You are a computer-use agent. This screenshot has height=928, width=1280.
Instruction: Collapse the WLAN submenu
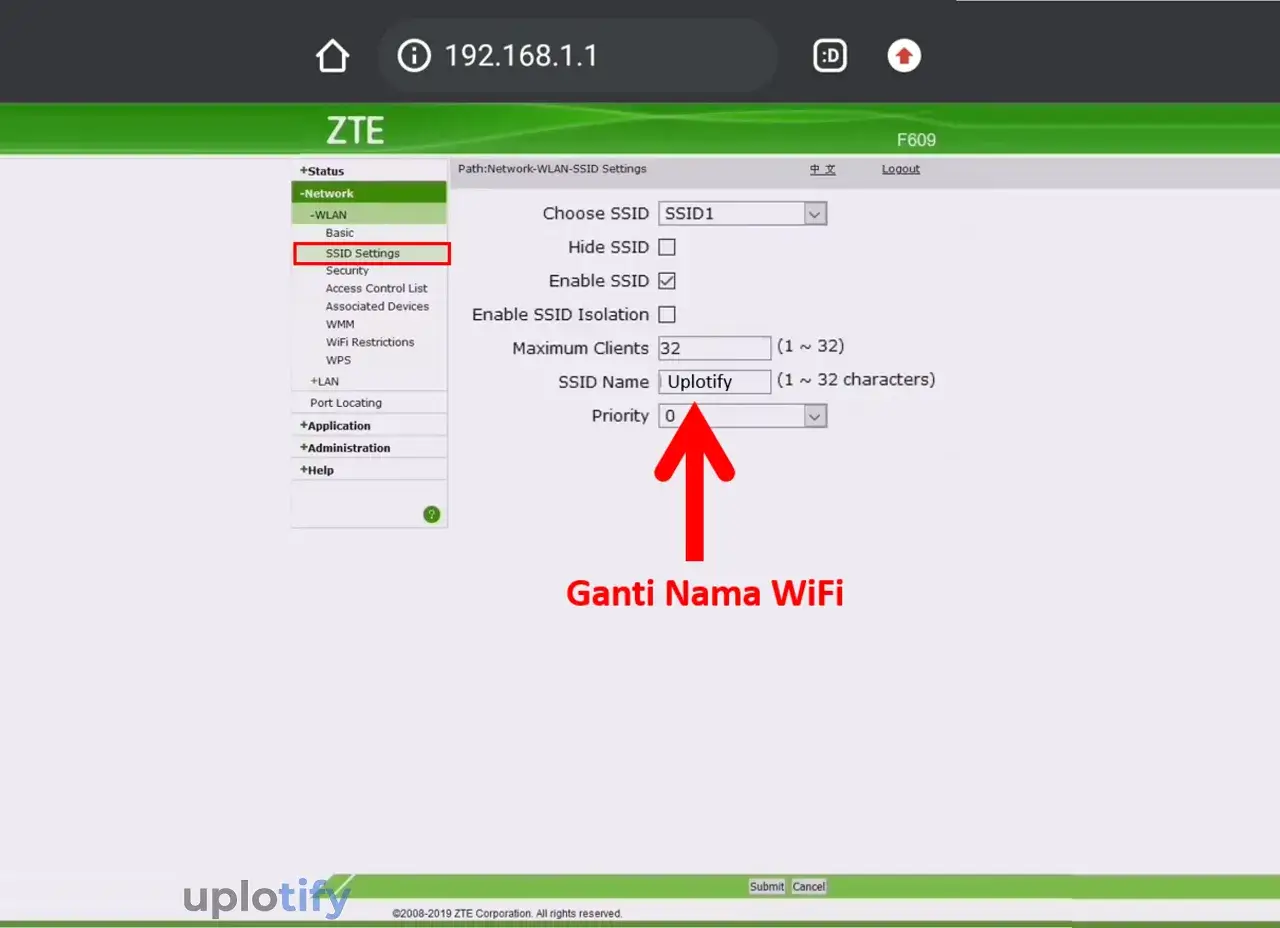[369, 215]
